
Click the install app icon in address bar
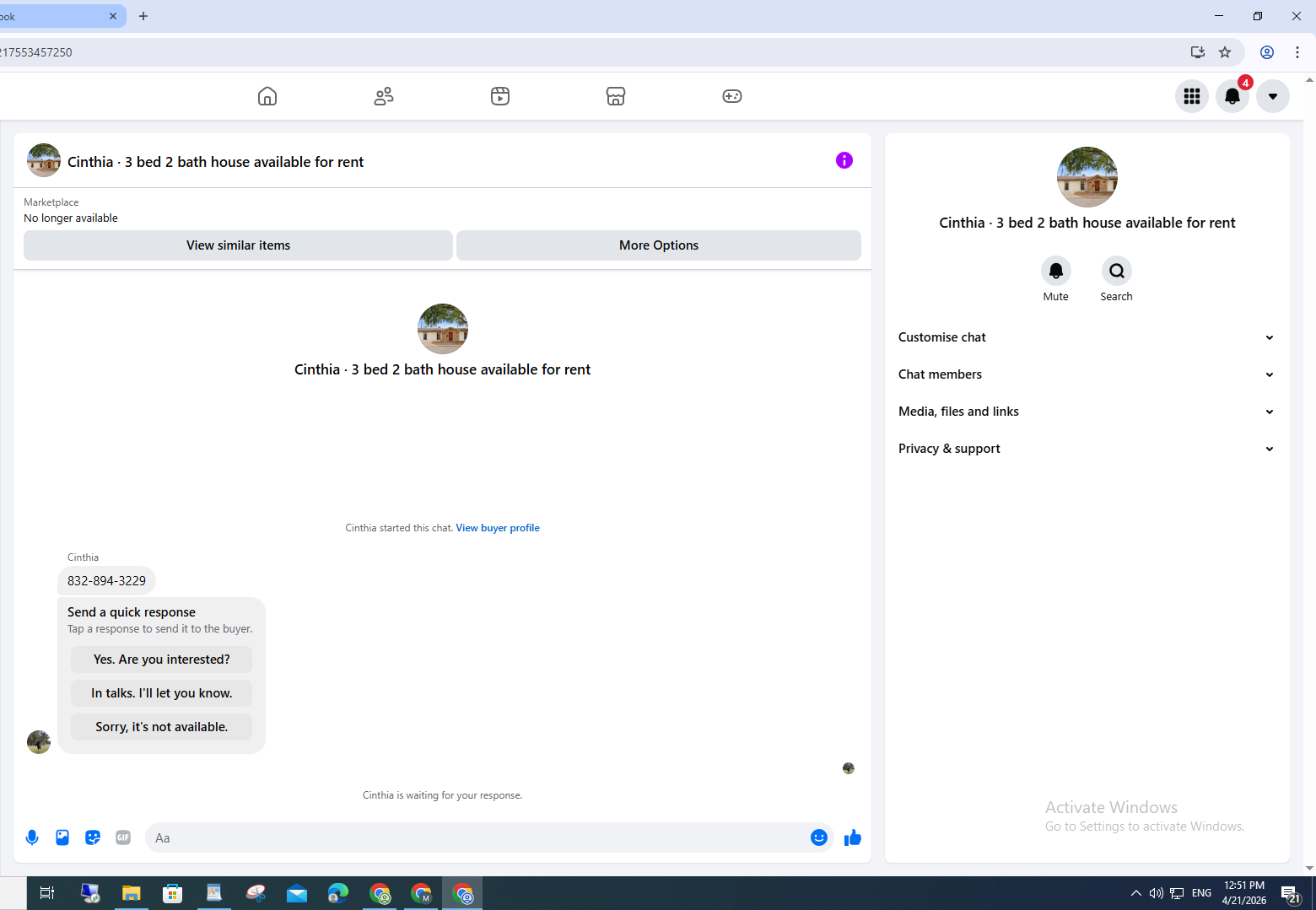tap(1197, 52)
